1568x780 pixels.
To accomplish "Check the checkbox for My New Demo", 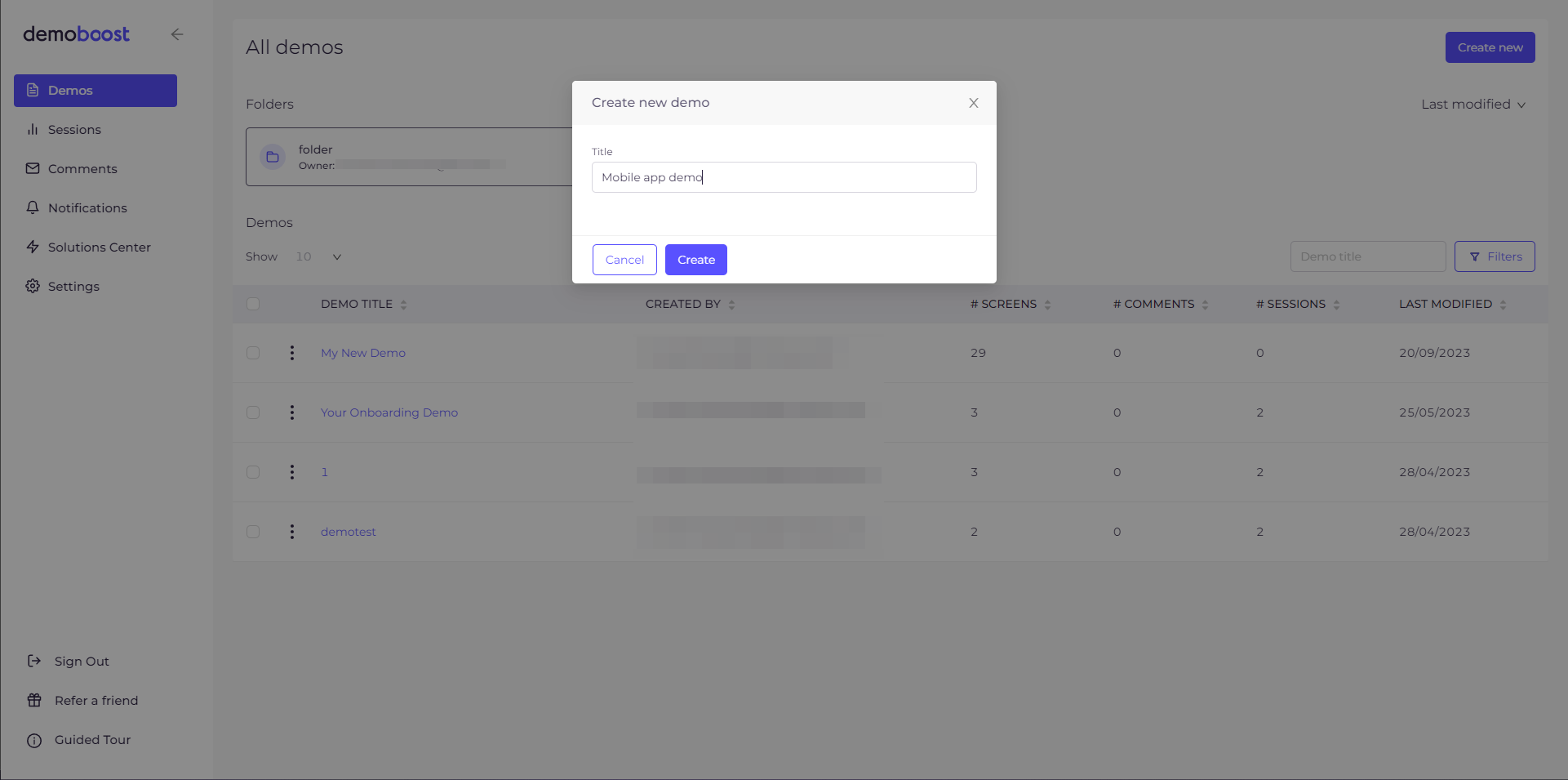I will tap(253, 353).
